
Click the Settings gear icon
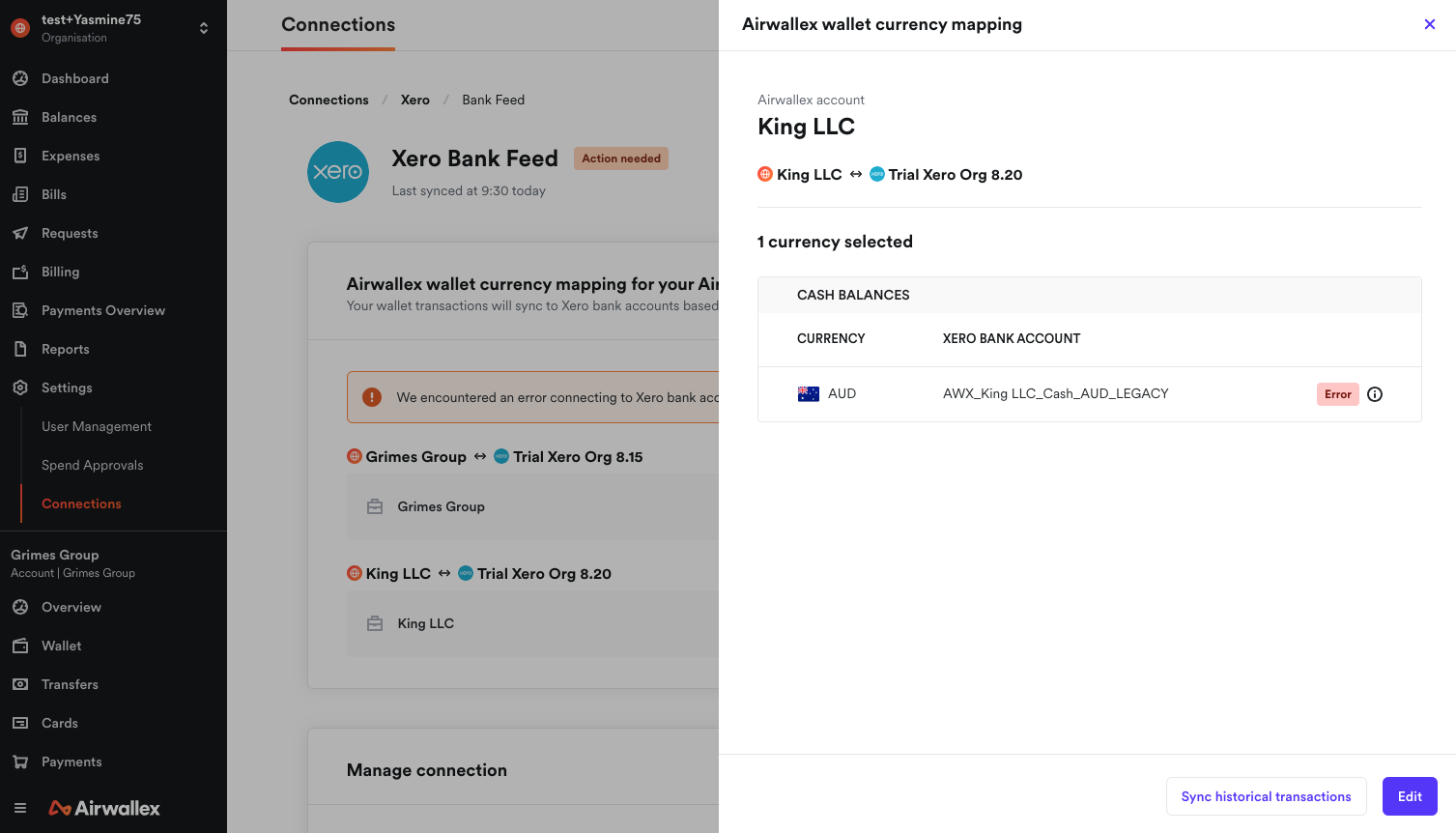20,388
